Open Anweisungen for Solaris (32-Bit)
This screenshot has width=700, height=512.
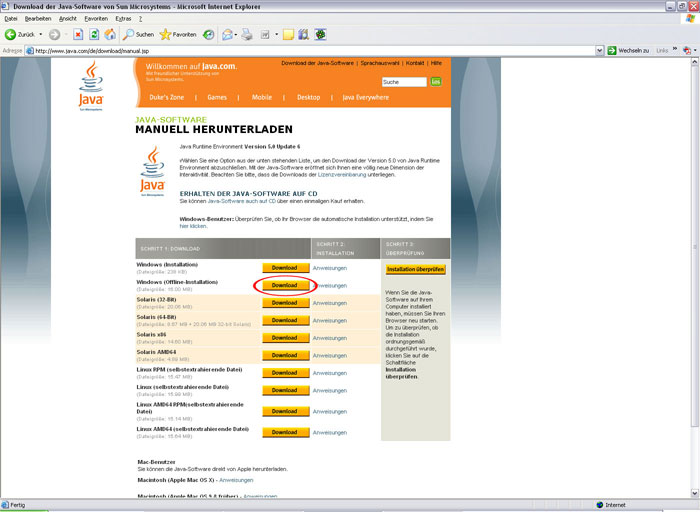coord(330,303)
